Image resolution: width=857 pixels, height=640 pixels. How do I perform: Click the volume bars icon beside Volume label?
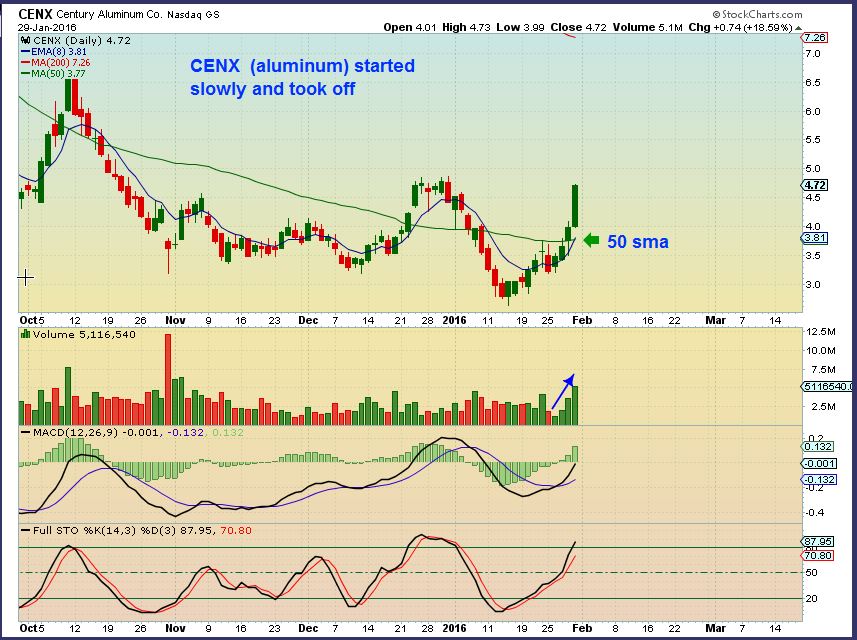(x=25, y=334)
